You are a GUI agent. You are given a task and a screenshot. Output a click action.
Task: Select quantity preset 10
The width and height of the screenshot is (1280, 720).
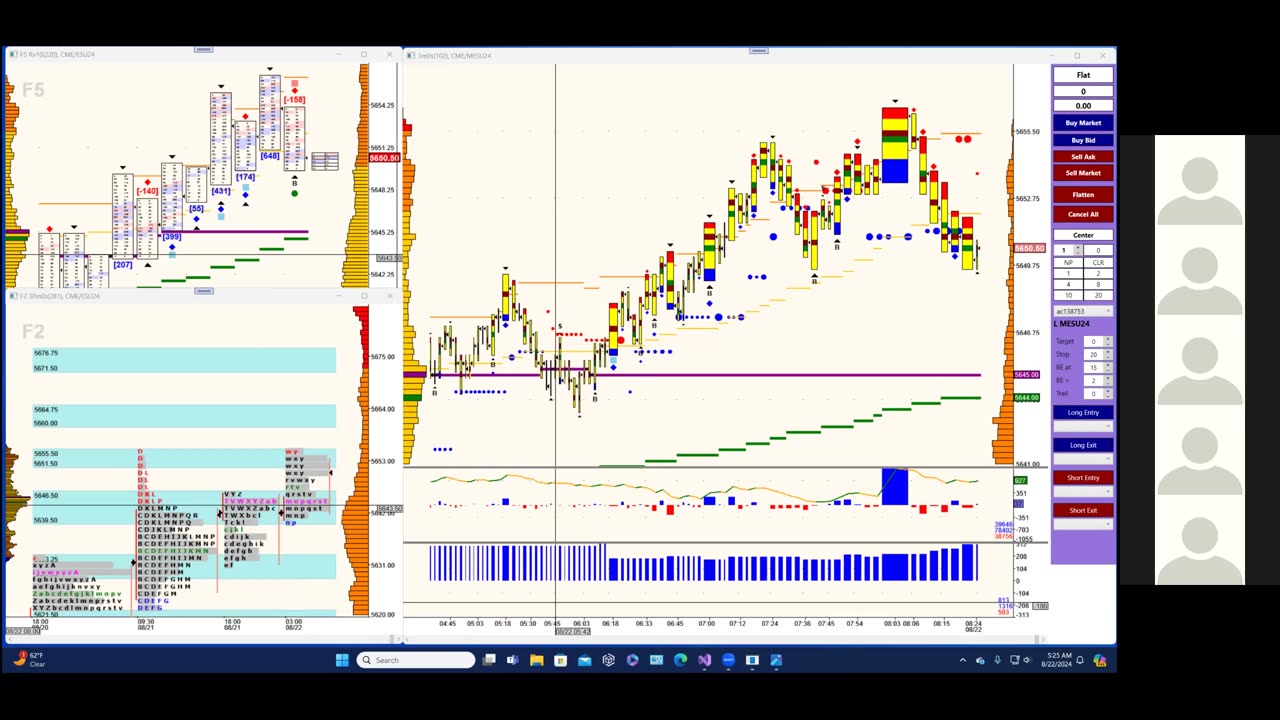click(x=1068, y=295)
